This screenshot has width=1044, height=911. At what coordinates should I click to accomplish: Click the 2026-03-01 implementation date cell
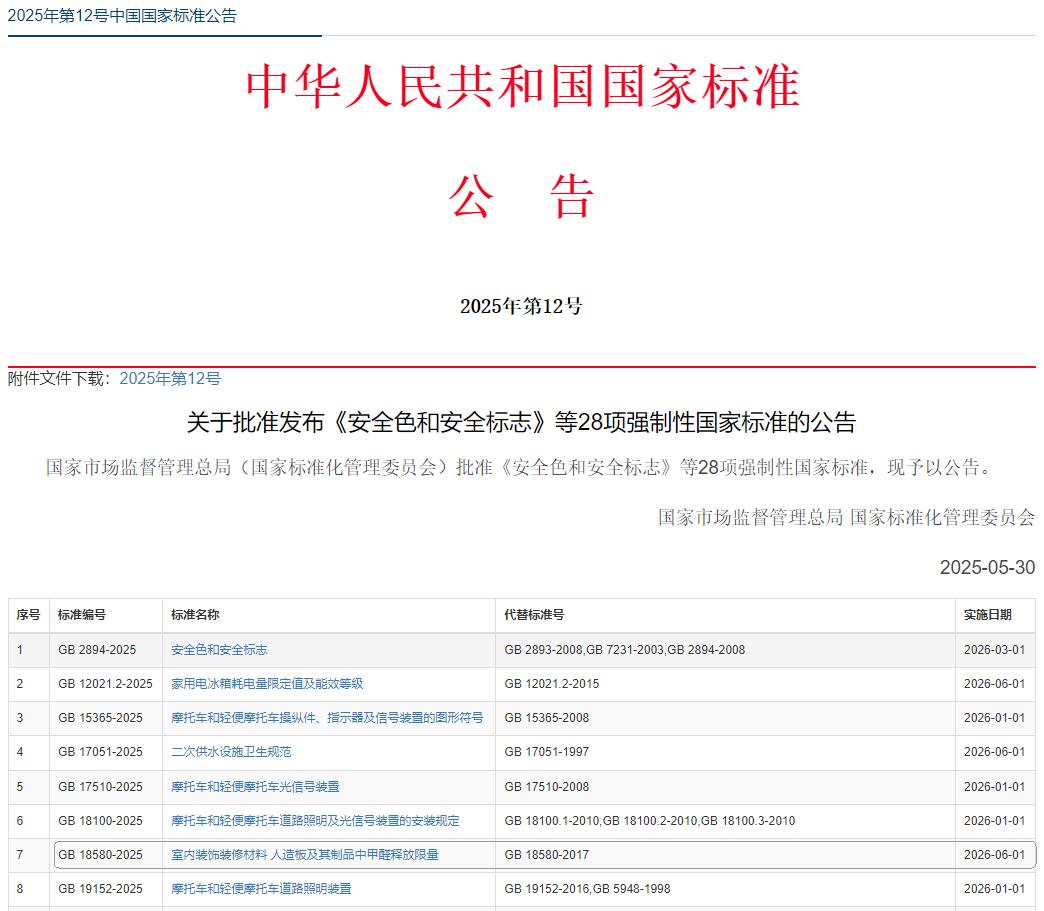pos(994,650)
